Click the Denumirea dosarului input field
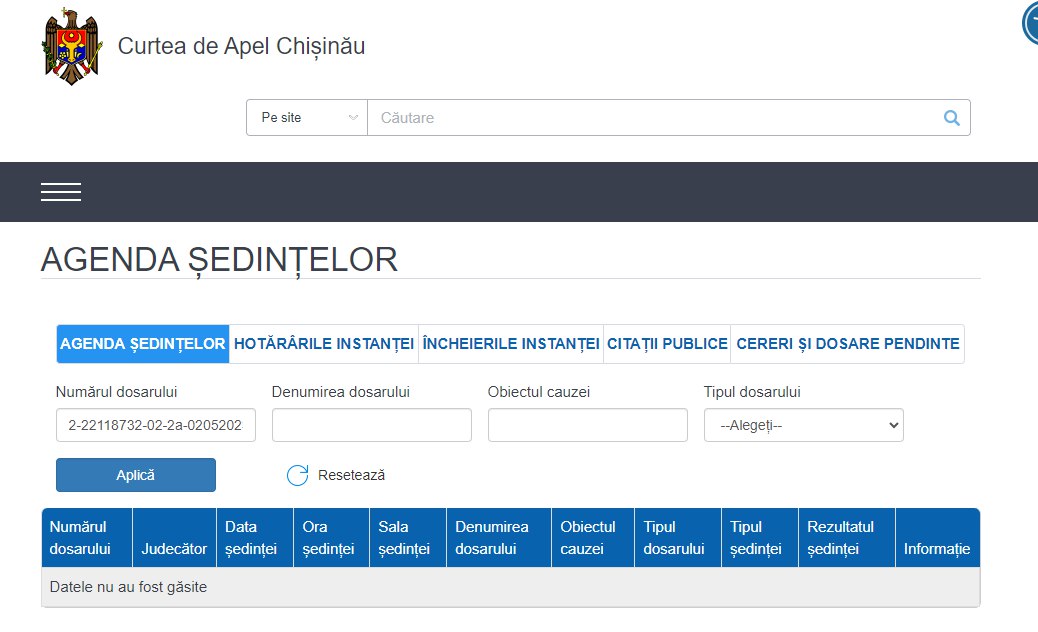Image resolution: width=1038 pixels, height=632 pixels. pyautogui.click(x=371, y=425)
